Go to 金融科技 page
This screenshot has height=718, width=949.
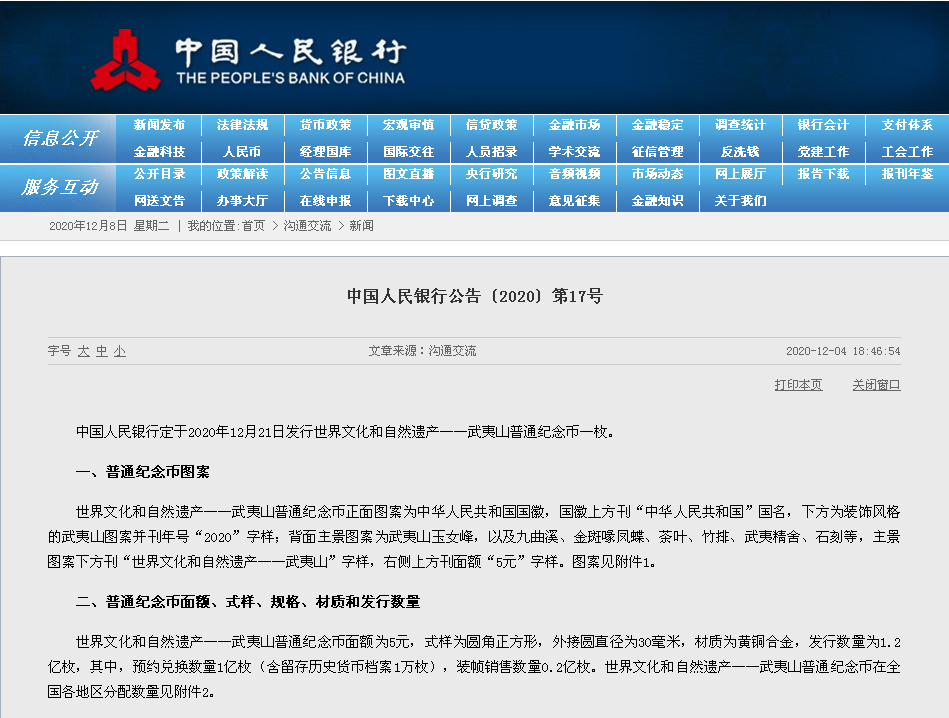point(159,151)
